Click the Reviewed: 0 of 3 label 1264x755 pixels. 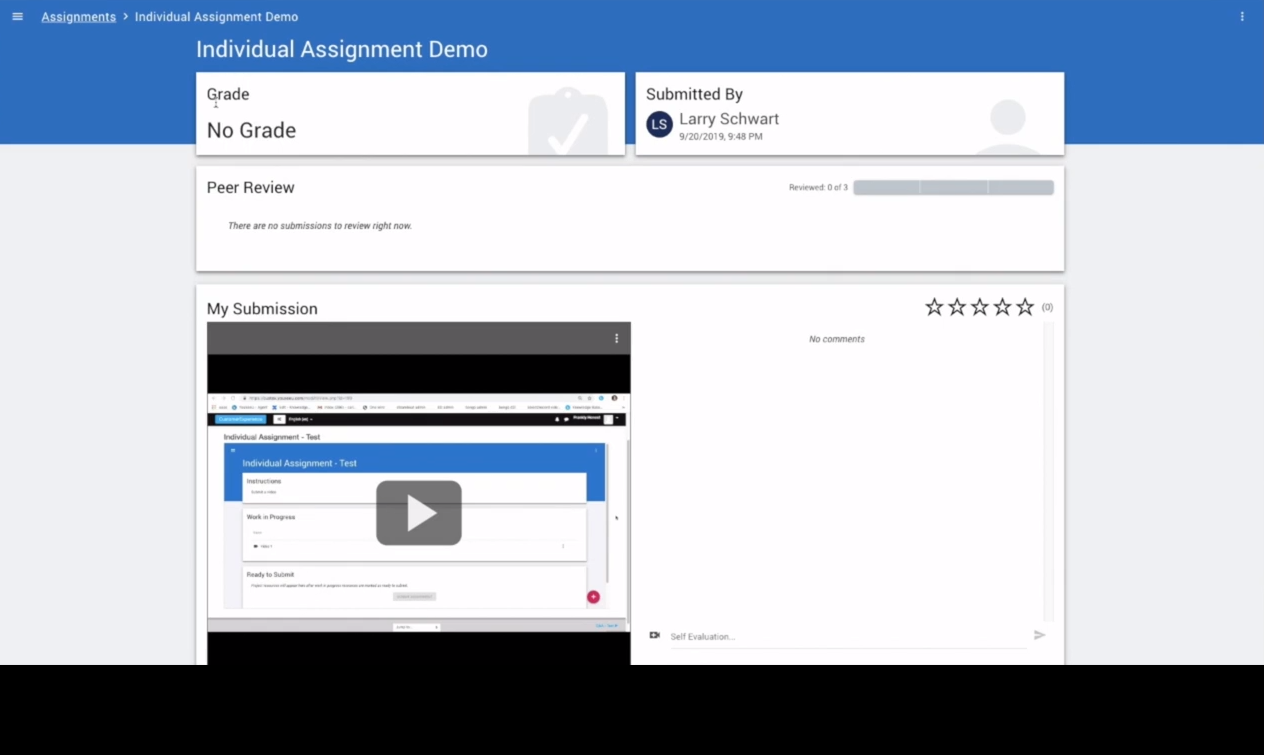coord(818,188)
